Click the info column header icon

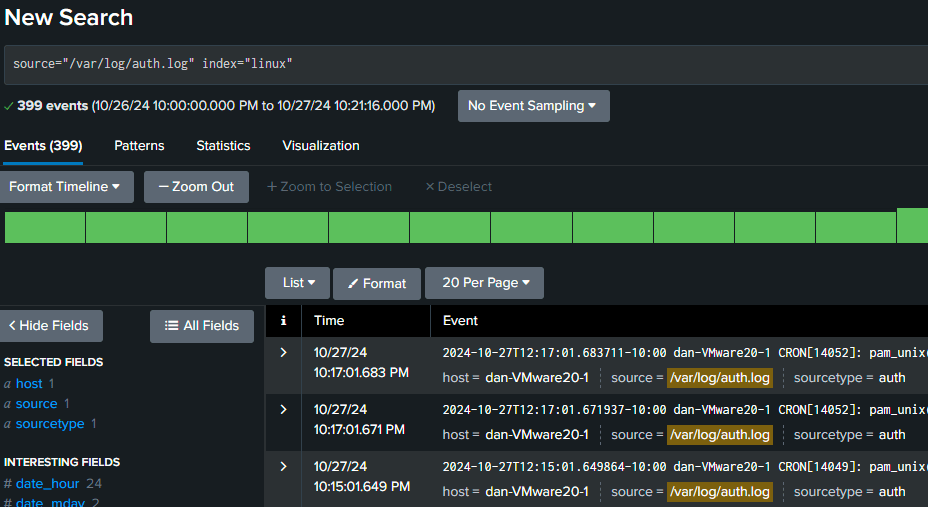(x=283, y=321)
